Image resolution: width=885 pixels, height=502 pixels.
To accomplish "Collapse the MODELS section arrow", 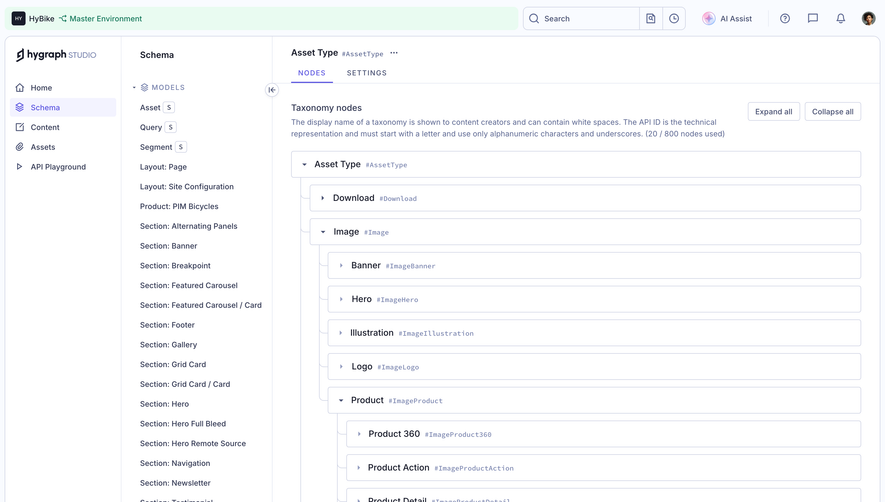I will pyautogui.click(x=134, y=88).
